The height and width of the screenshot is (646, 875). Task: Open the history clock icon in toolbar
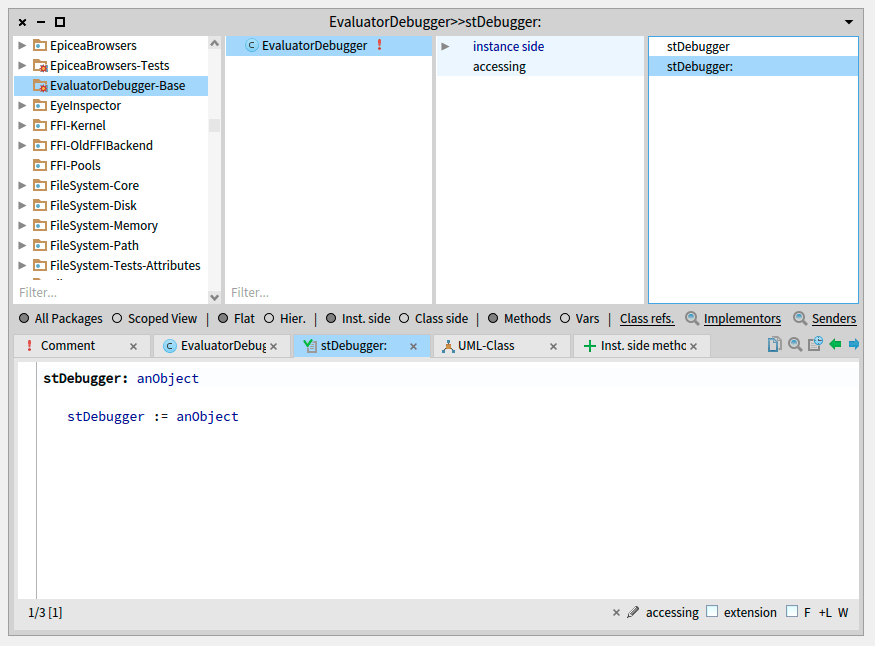coord(814,345)
